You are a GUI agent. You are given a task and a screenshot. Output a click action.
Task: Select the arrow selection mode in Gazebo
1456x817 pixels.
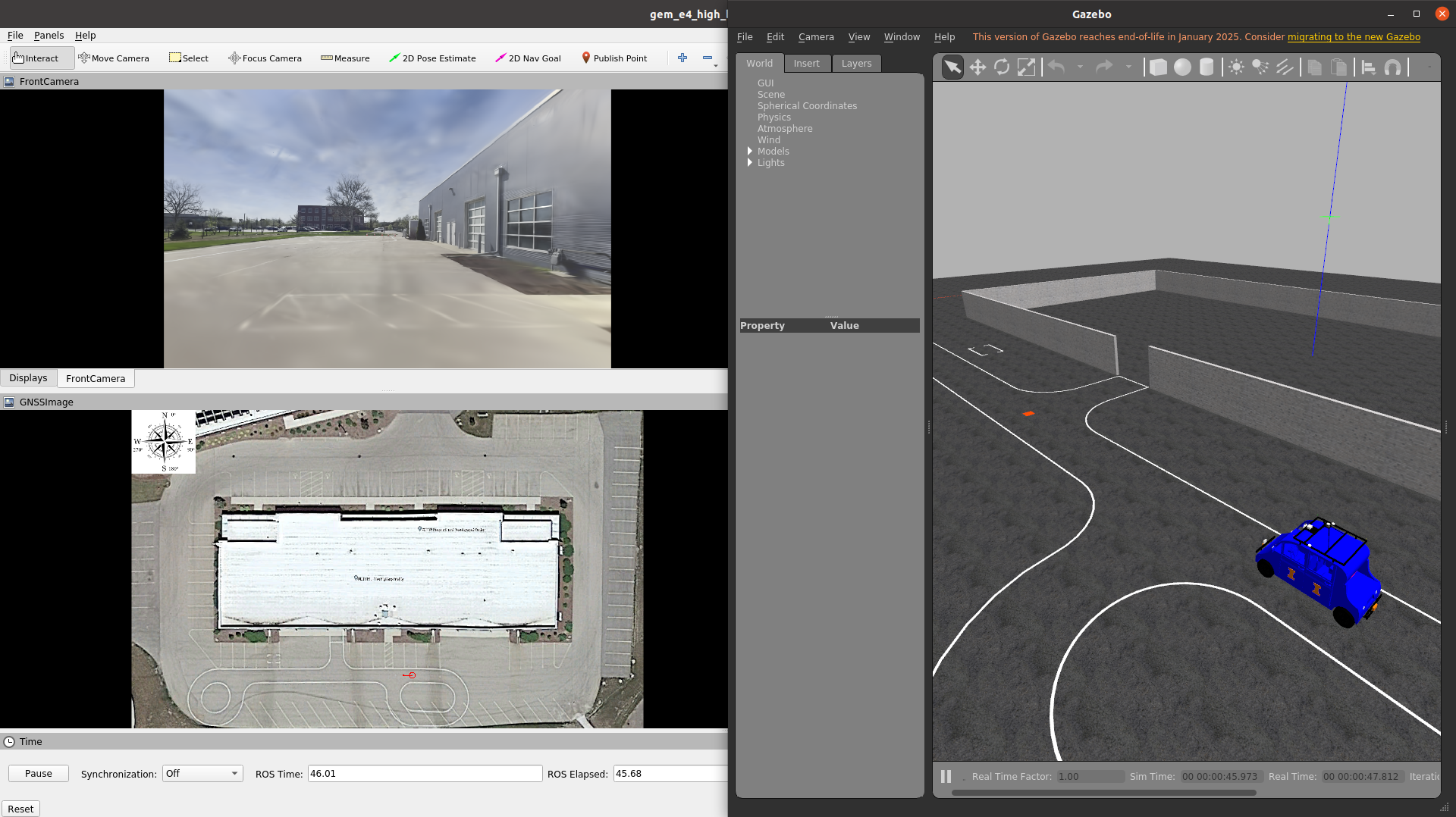pyautogui.click(x=952, y=67)
